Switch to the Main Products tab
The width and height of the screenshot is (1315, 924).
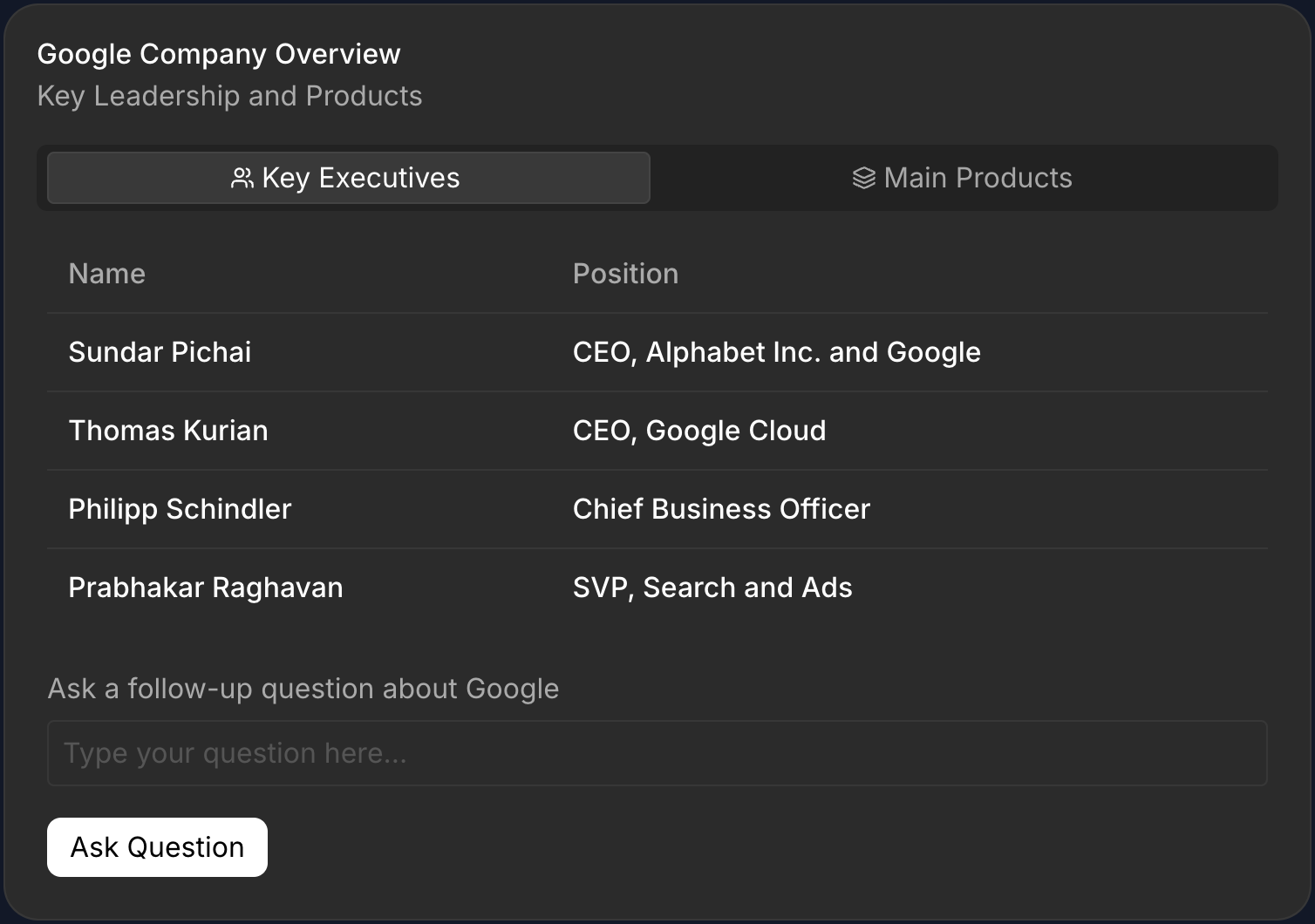click(x=963, y=178)
